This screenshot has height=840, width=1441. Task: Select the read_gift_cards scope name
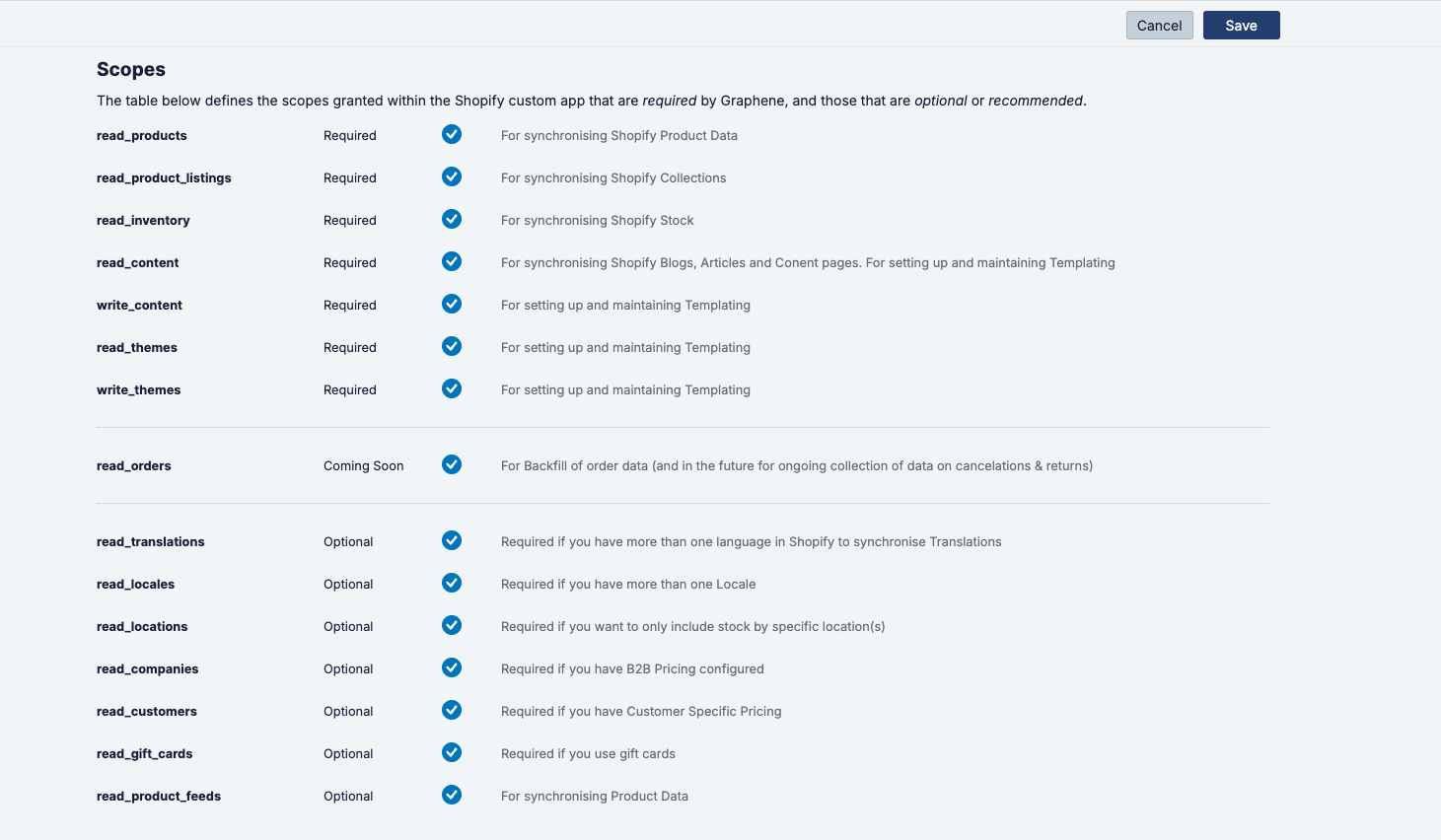145,753
